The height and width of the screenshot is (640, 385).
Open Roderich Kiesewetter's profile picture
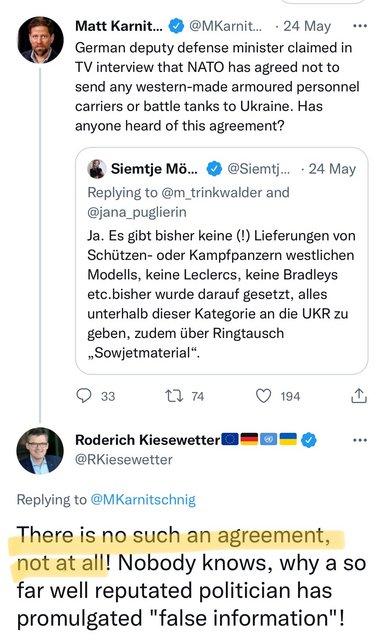tap(40, 451)
